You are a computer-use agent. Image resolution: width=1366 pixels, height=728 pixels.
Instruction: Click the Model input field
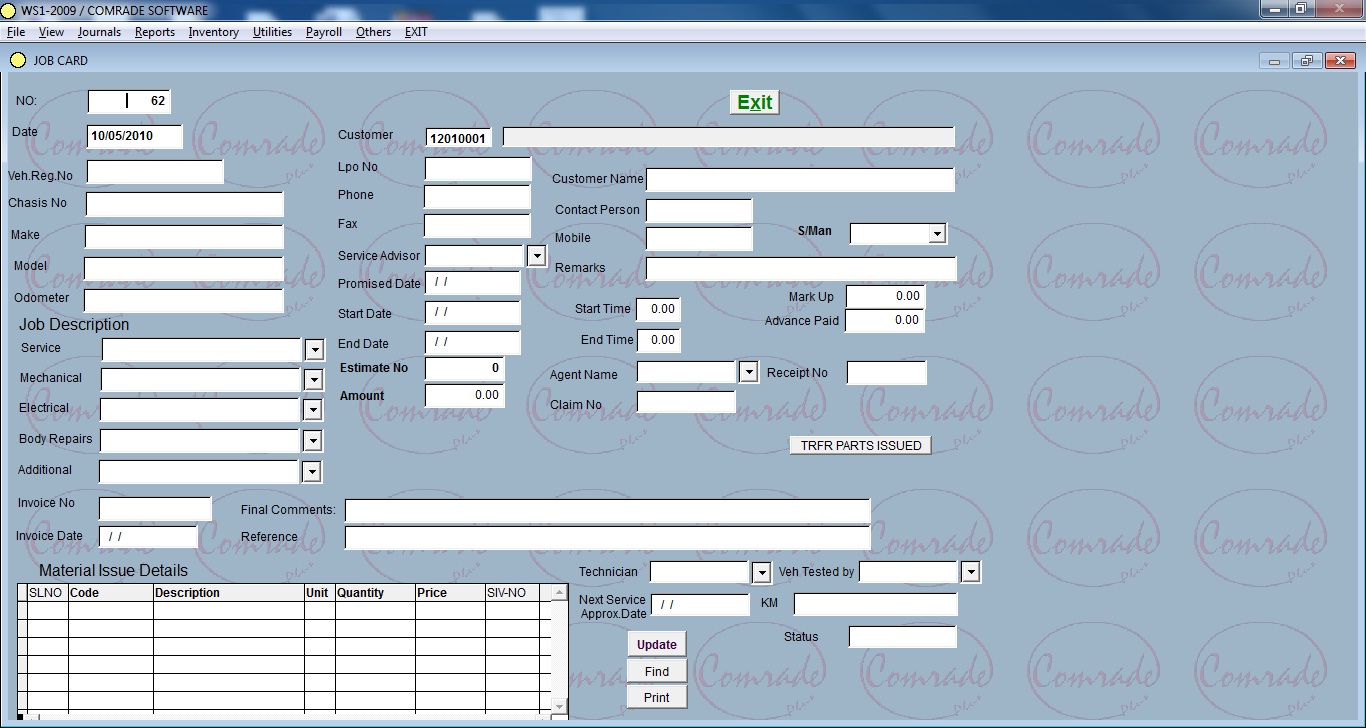click(x=184, y=268)
